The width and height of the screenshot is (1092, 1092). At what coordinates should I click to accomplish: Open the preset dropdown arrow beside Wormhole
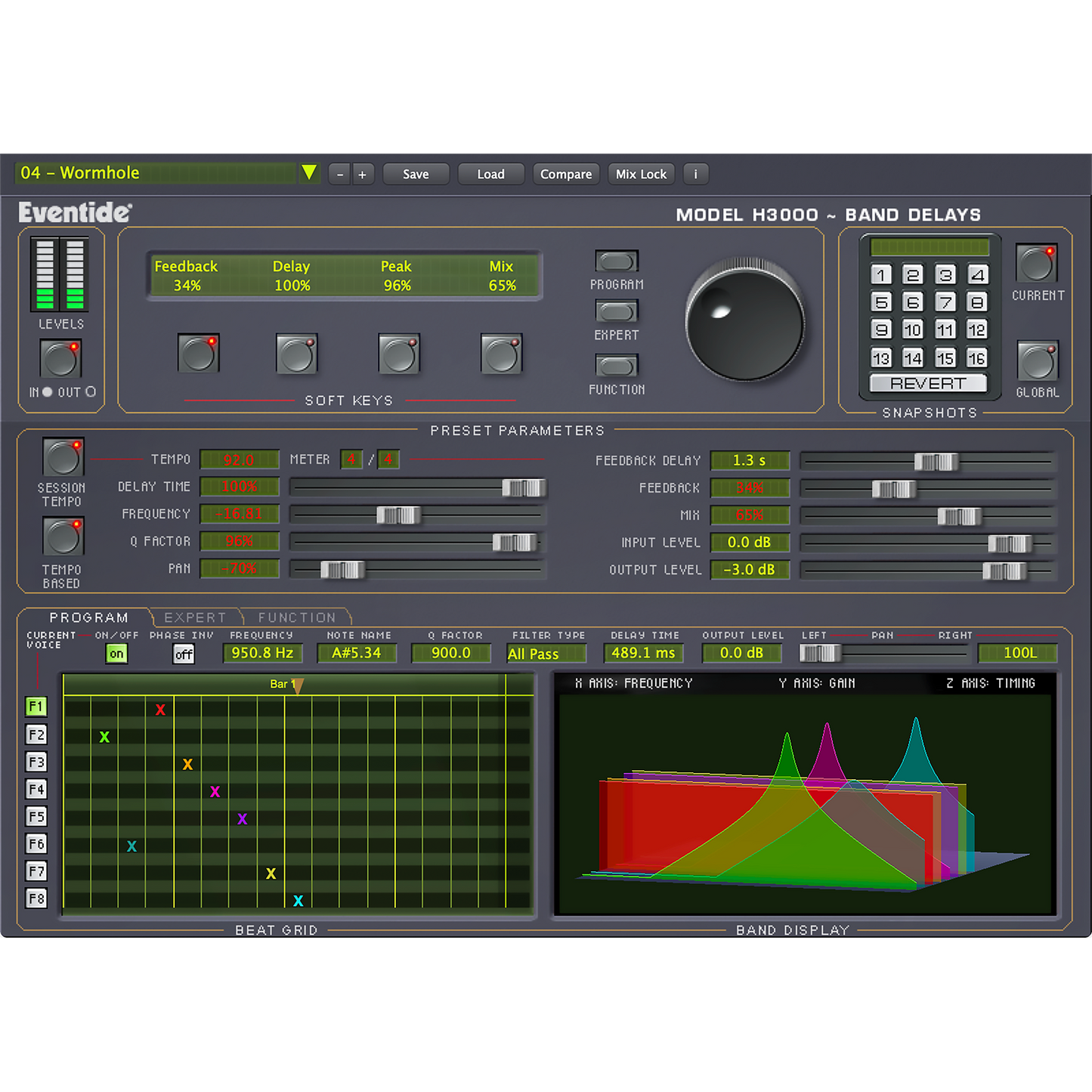coord(309,173)
